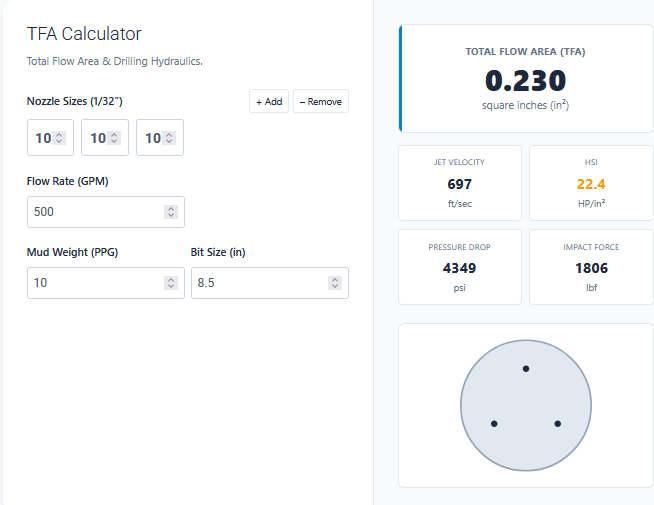Click the HSI value 22.4

coord(591,184)
